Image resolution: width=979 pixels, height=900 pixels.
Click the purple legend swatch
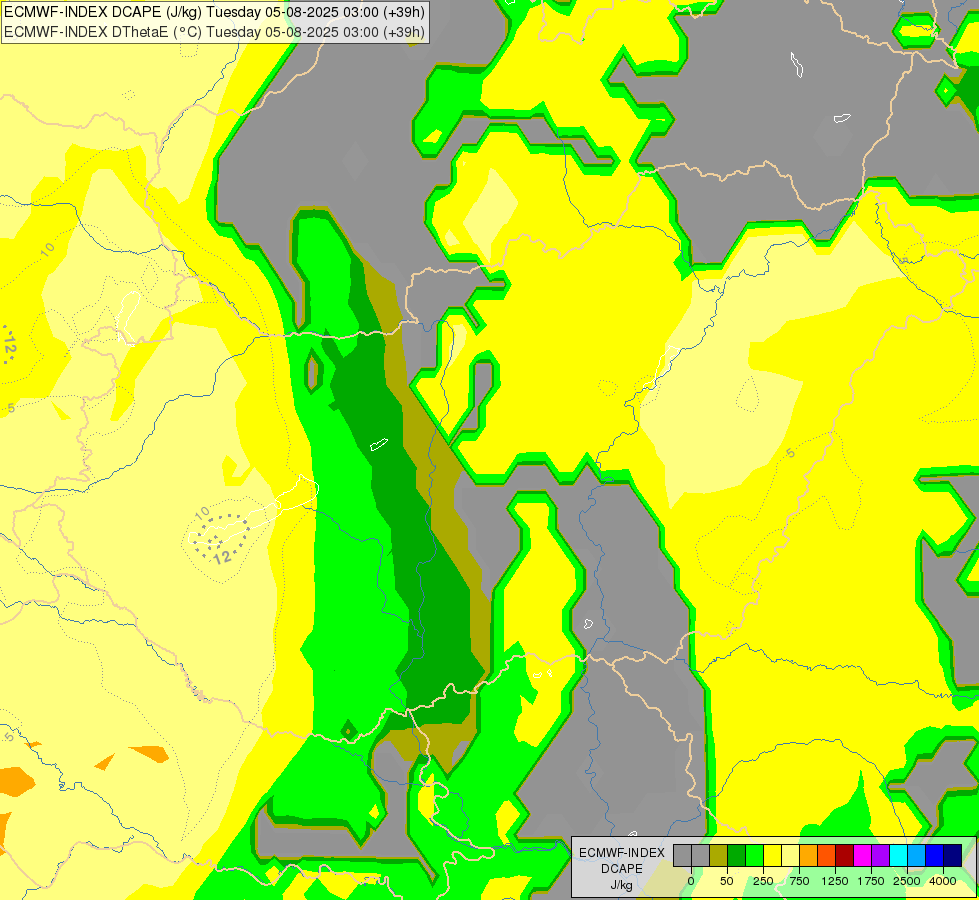pyautogui.click(x=880, y=855)
